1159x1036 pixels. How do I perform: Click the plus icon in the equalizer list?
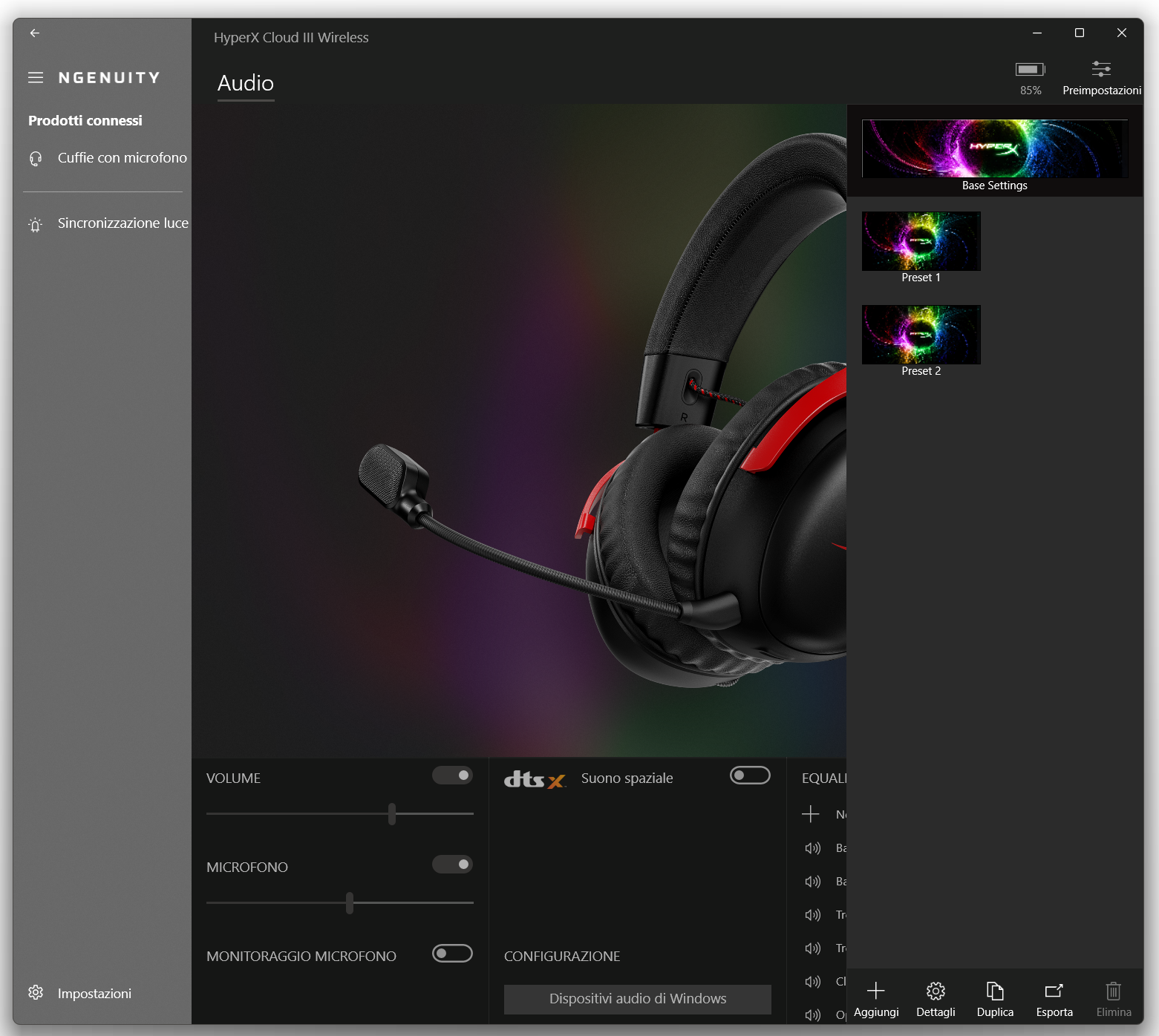[811, 814]
